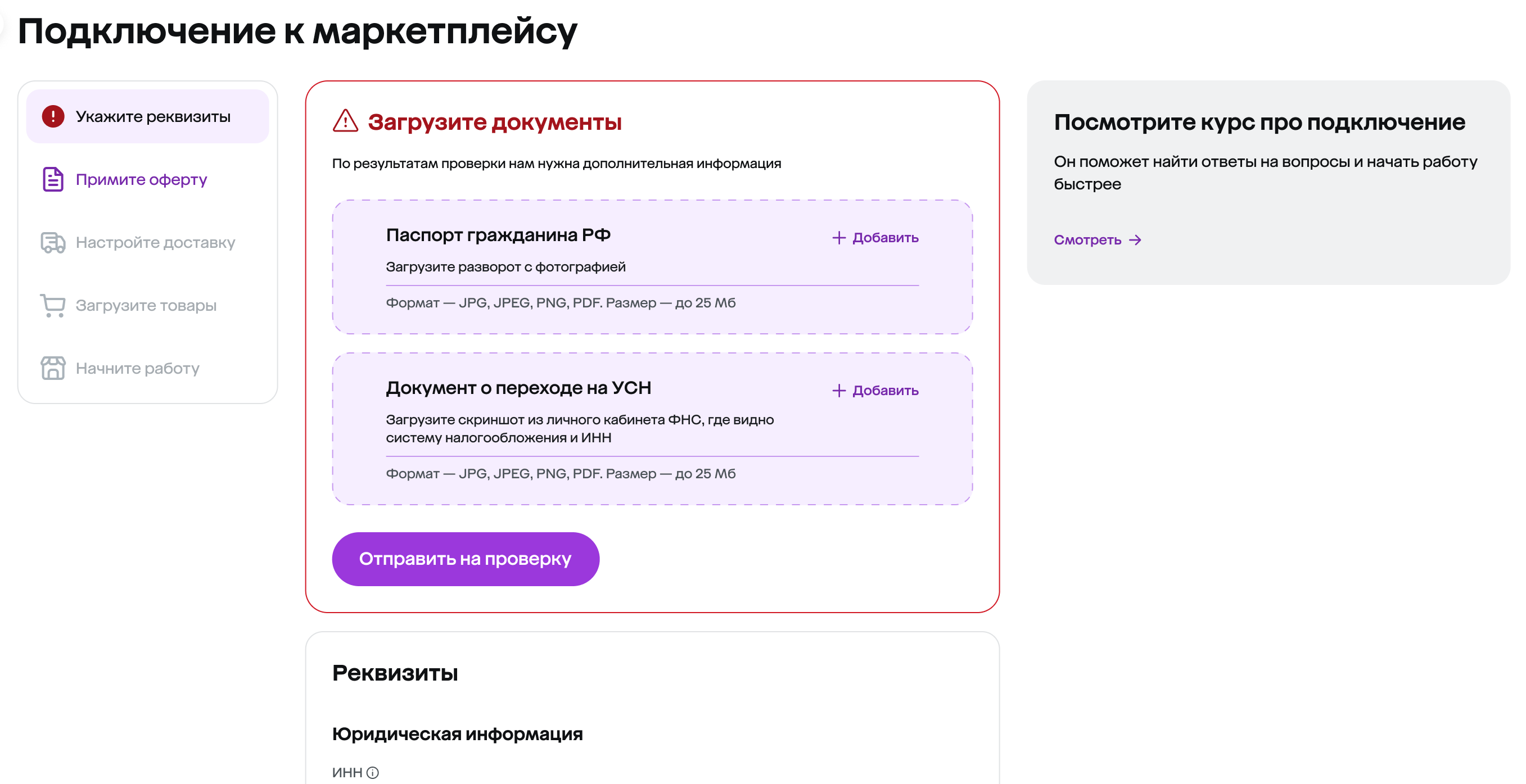
Task: Add УСН document via Добавить
Action: (x=875, y=390)
